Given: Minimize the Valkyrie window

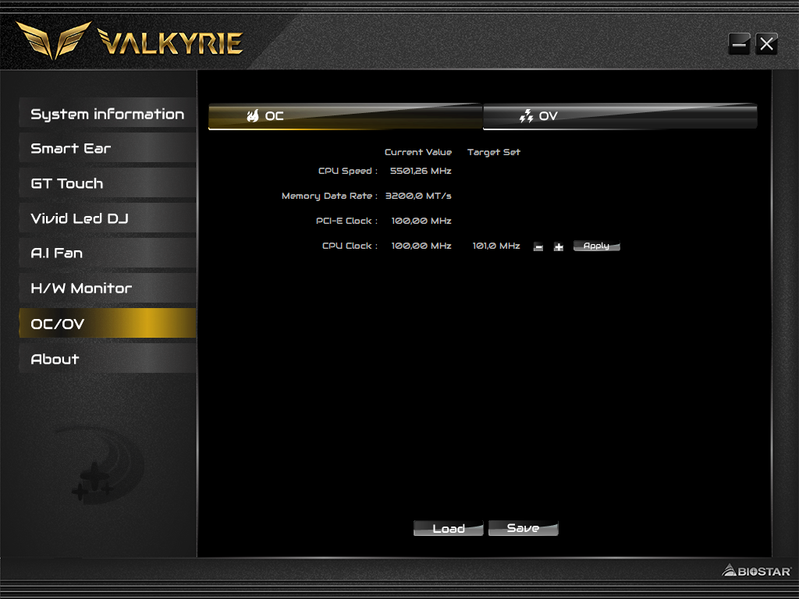Looking at the screenshot, I should 739,44.
